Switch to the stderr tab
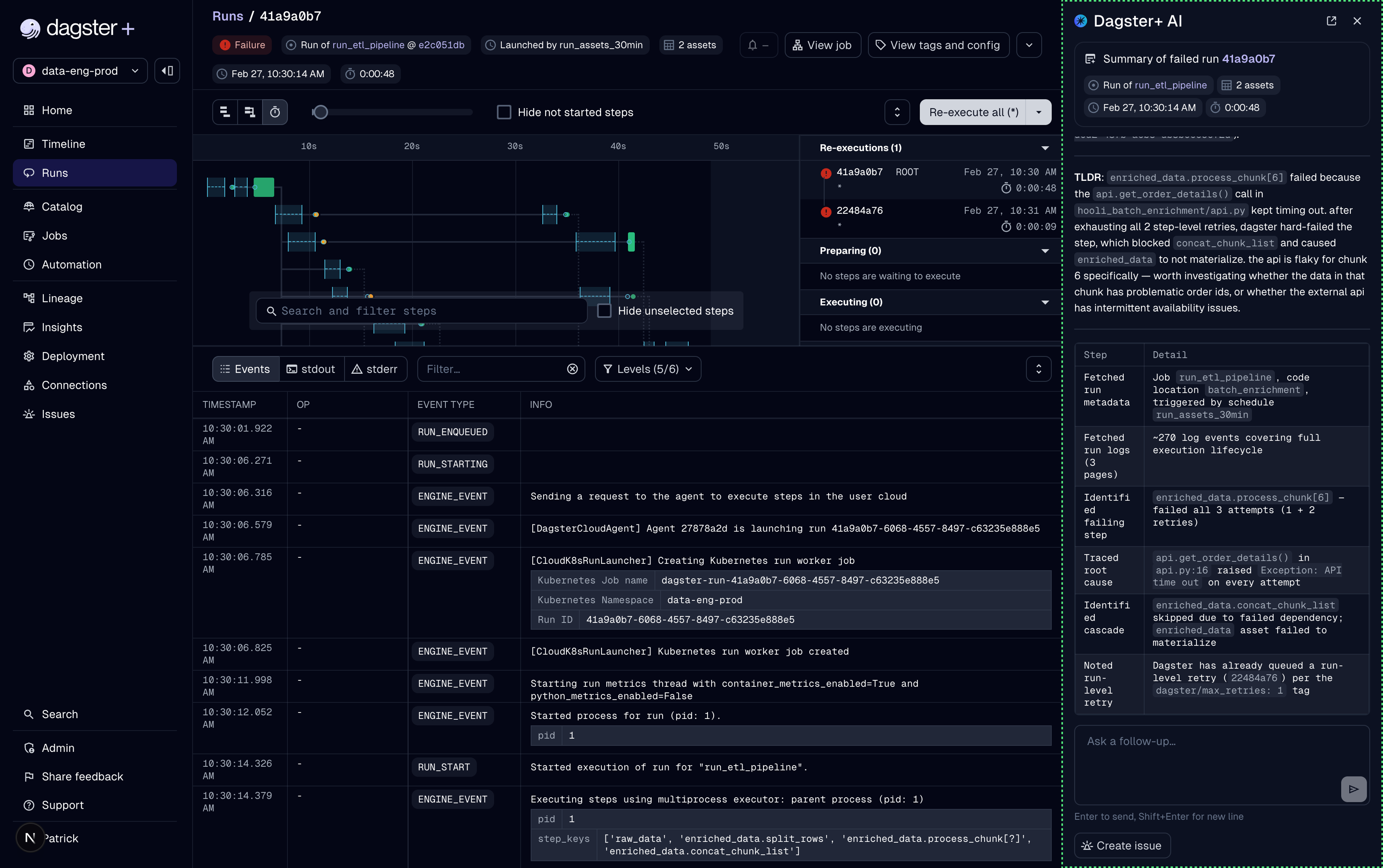 (x=375, y=369)
